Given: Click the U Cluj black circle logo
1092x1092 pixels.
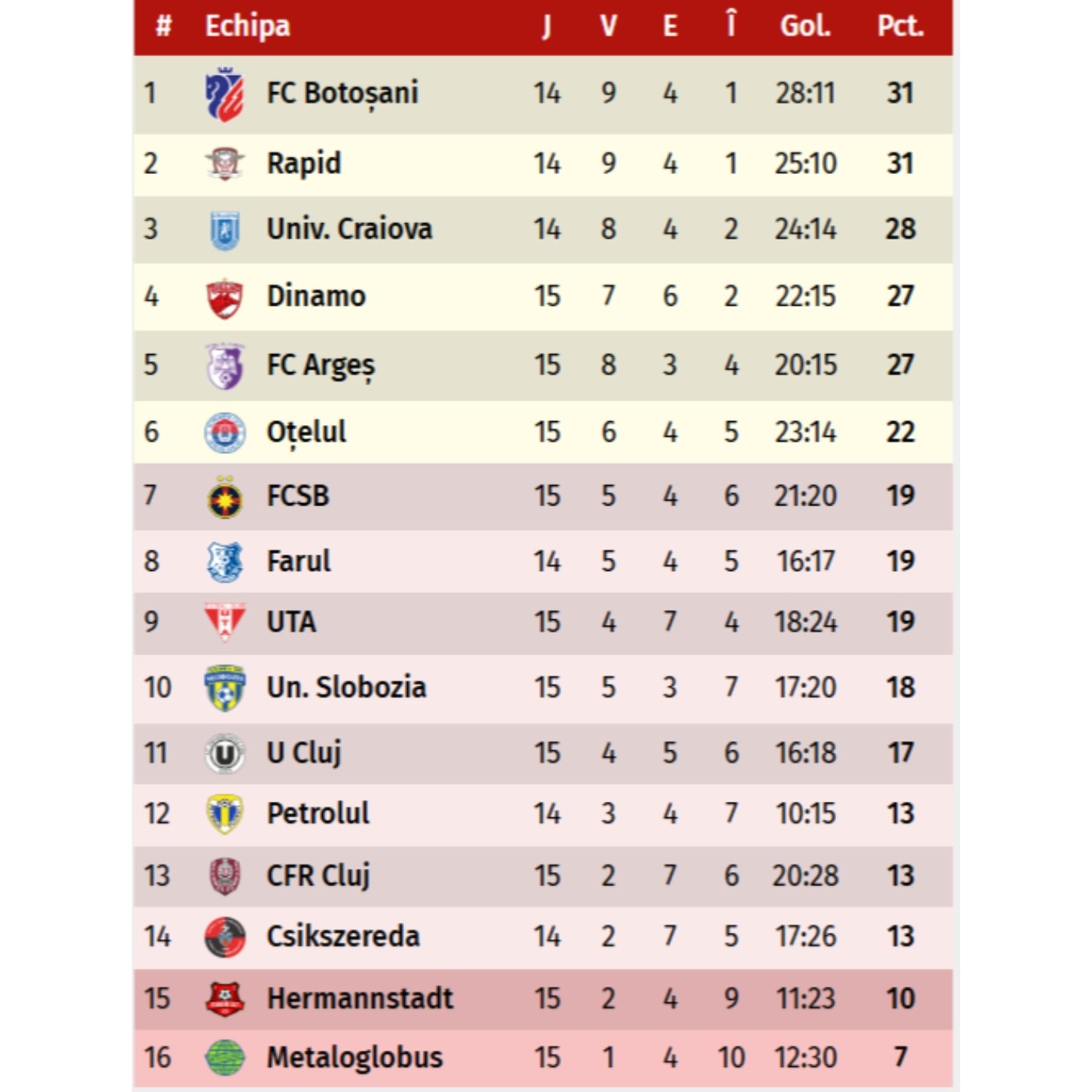Looking at the screenshot, I should point(225,753).
